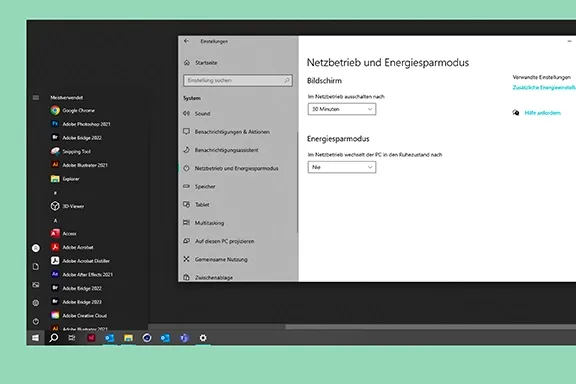Select Sound in Settings sidebar
Image resolution: width=576 pixels, height=384 pixels.
[197, 114]
